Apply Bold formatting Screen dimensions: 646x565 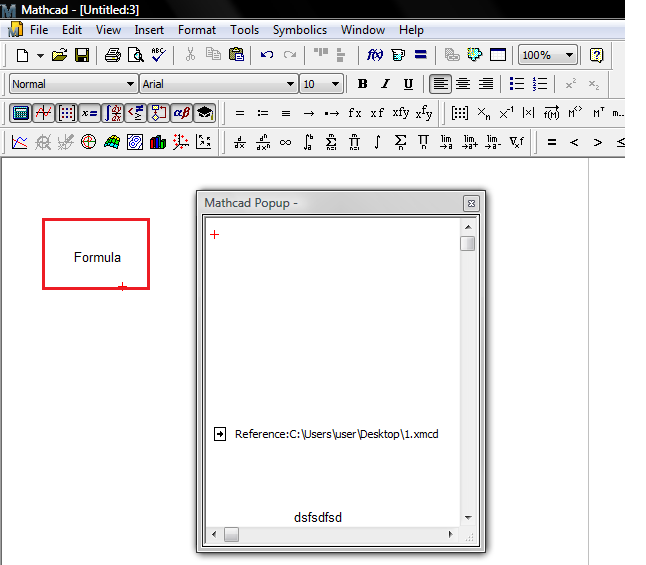click(x=363, y=84)
